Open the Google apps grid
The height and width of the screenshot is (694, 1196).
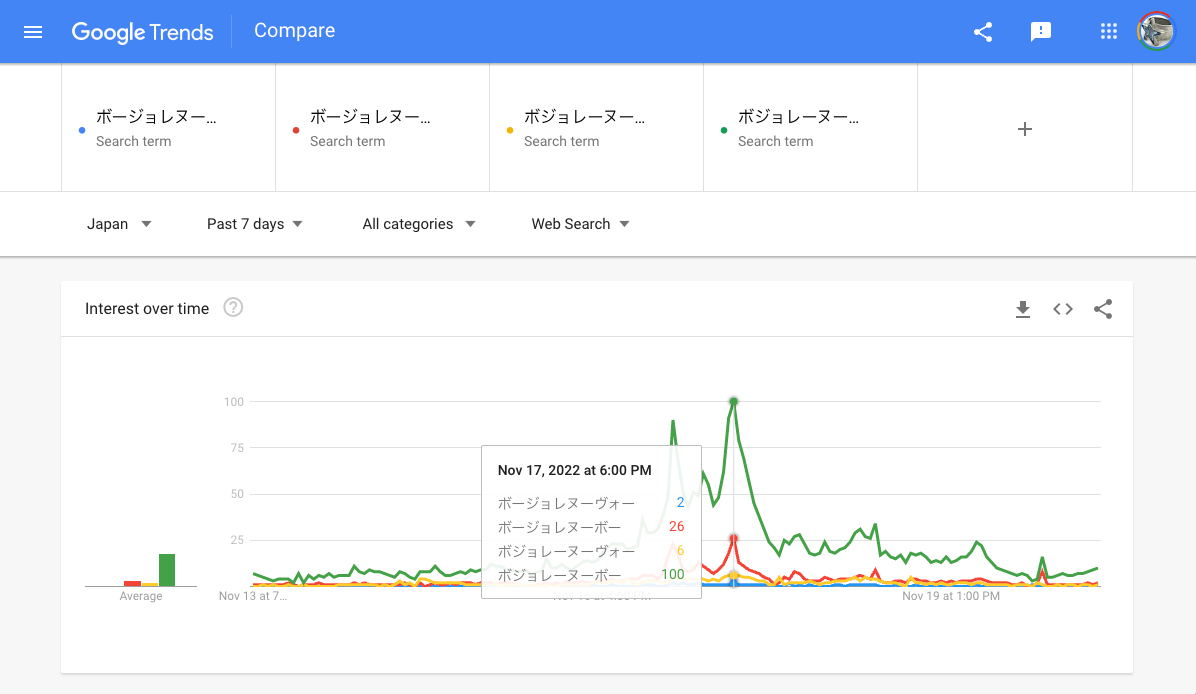click(1108, 32)
